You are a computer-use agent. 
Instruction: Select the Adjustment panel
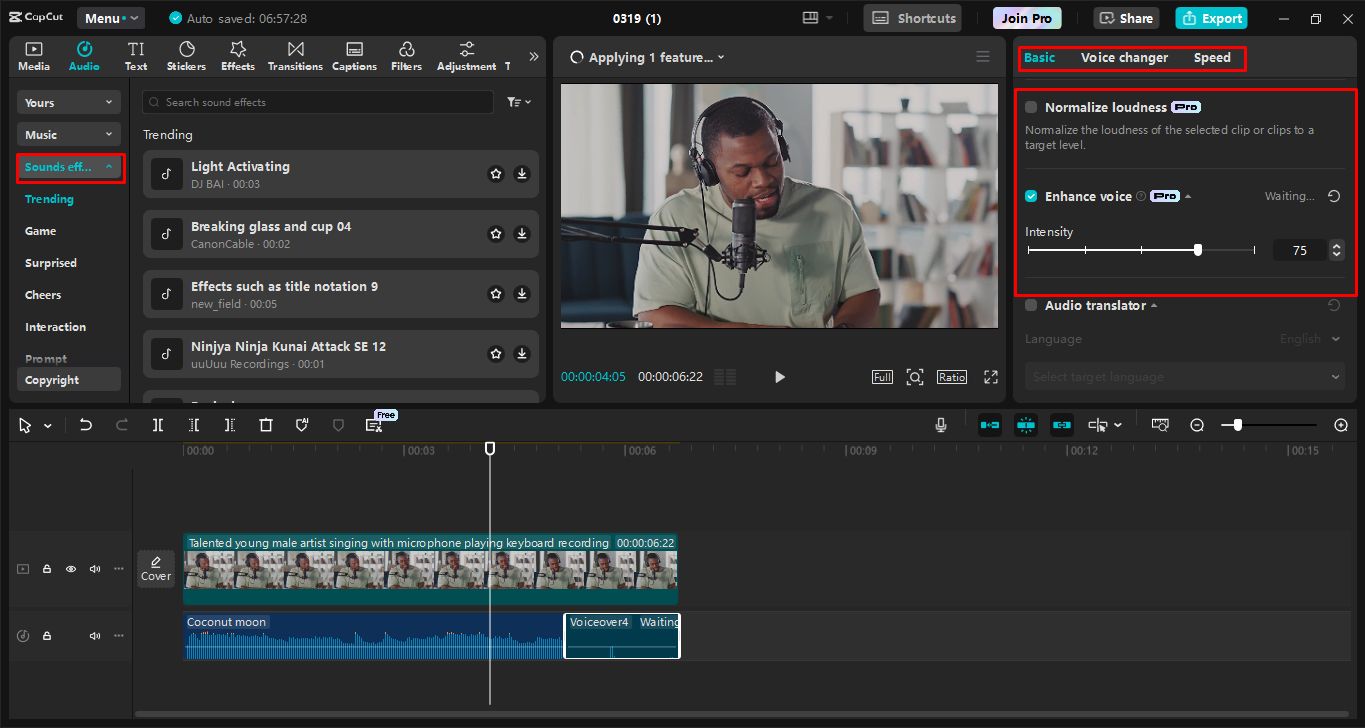click(x=465, y=55)
